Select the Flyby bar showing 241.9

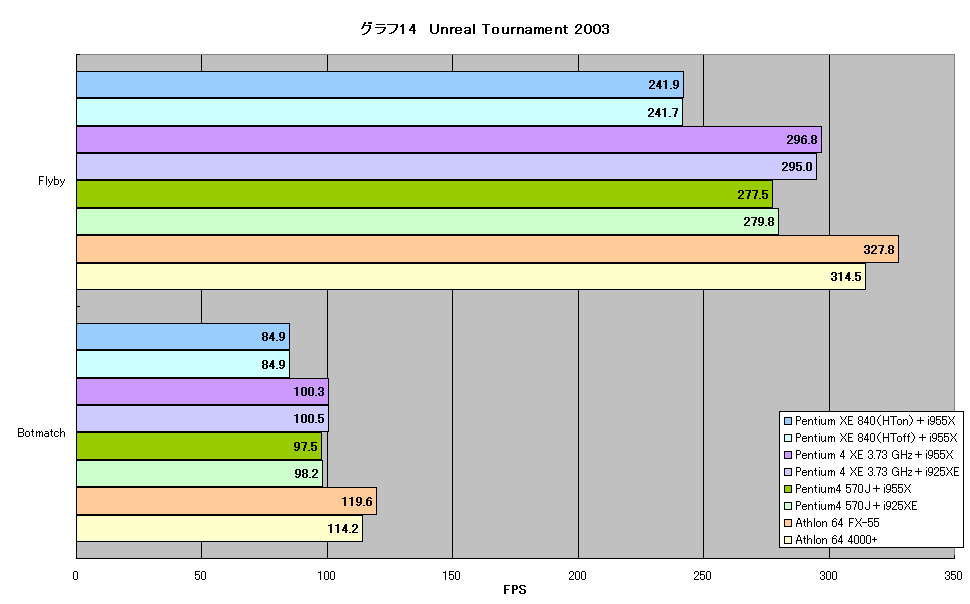click(x=380, y=85)
